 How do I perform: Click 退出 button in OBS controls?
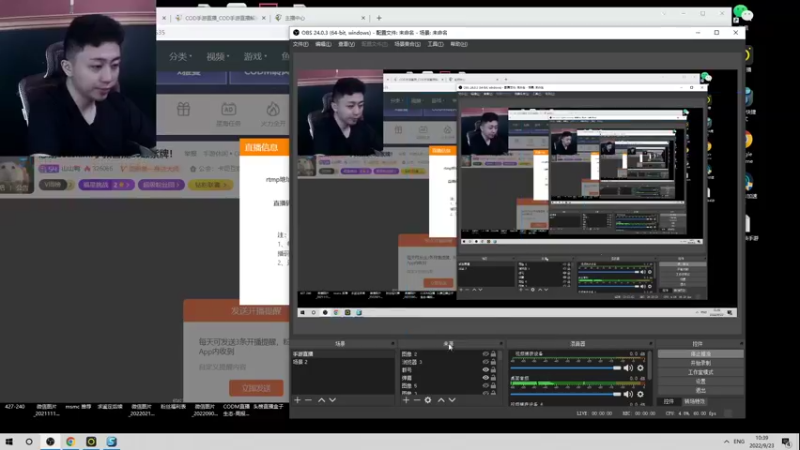700,390
